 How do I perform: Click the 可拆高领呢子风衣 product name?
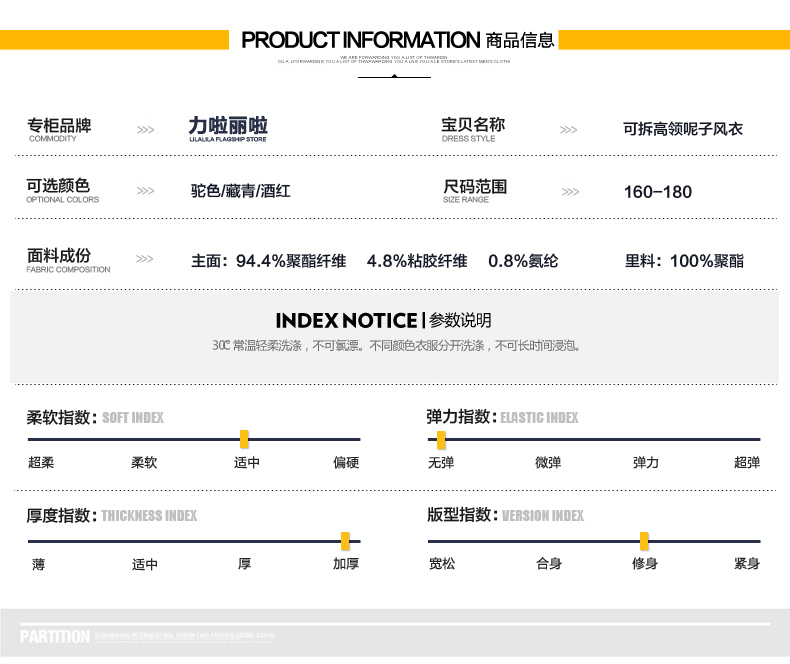[683, 129]
